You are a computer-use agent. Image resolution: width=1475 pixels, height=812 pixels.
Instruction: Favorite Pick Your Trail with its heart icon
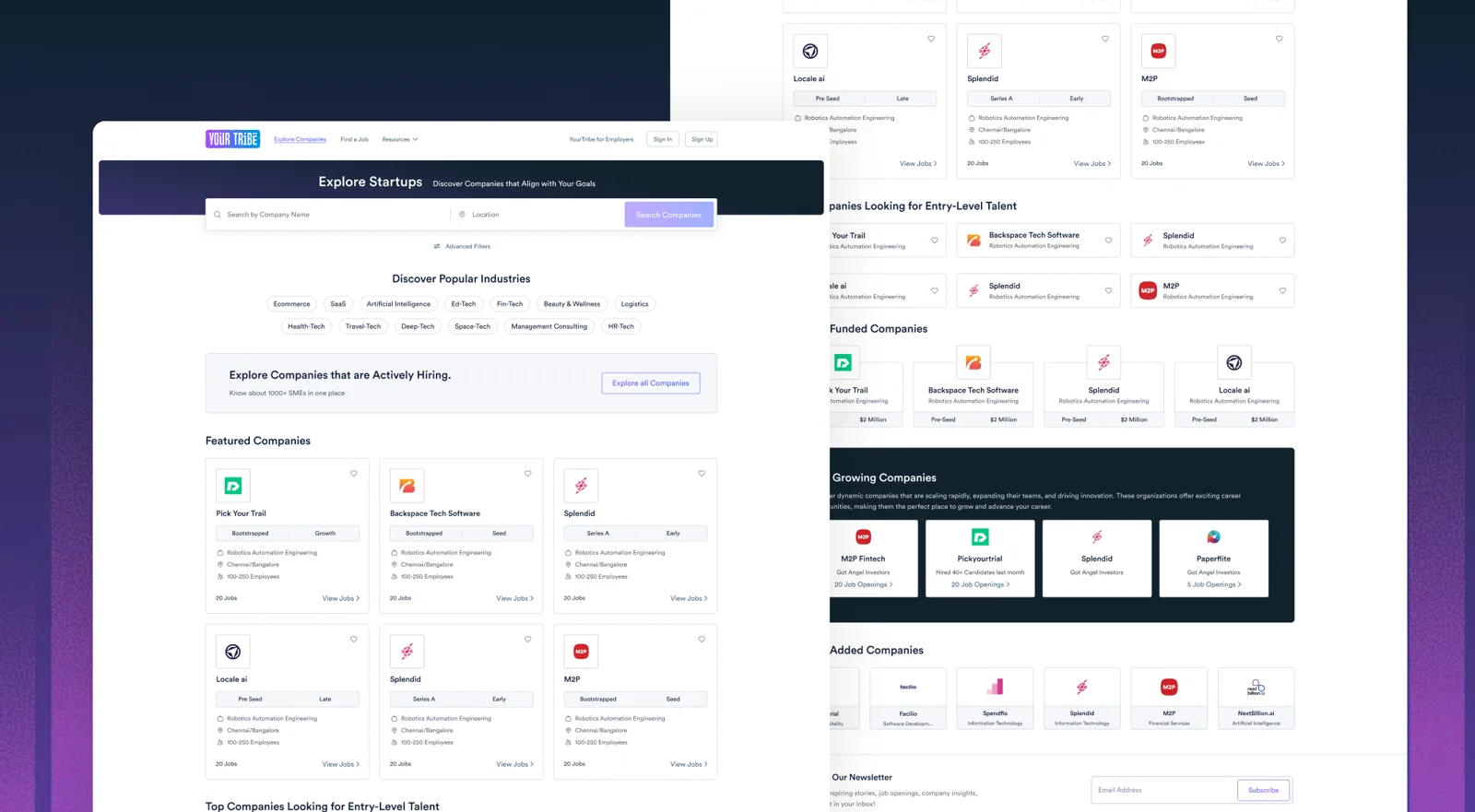pyautogui.click(x=354, y=474)
